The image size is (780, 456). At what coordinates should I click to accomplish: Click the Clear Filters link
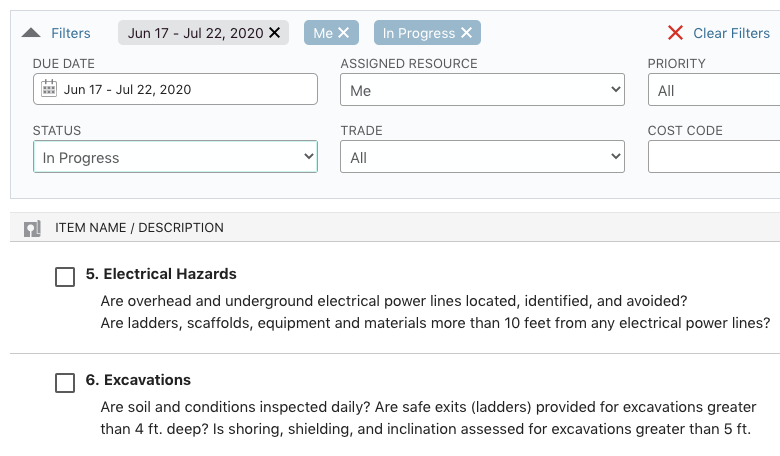[731, 33]
